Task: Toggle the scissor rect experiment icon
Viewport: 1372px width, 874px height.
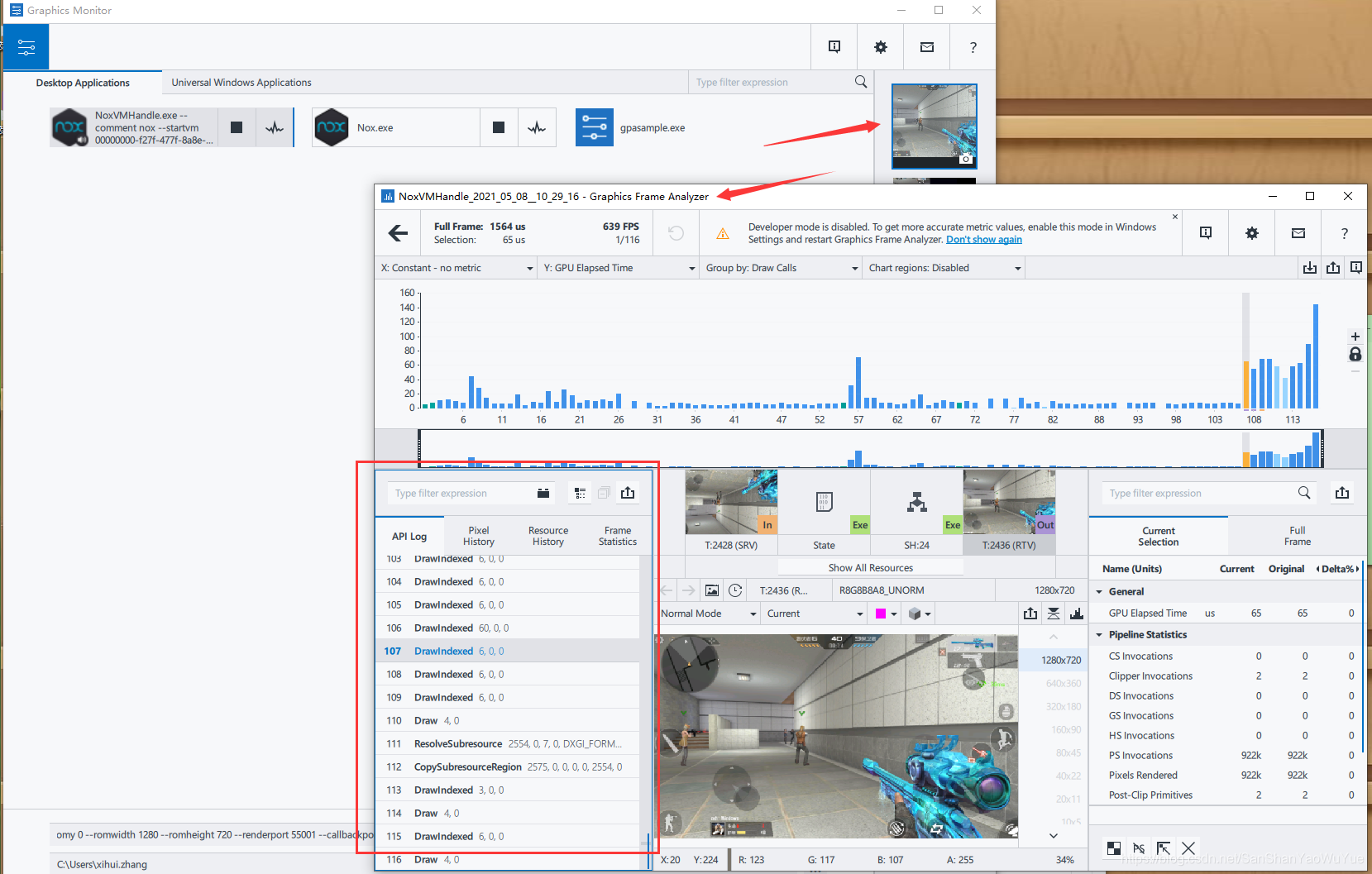Action: pos(1164,848)
